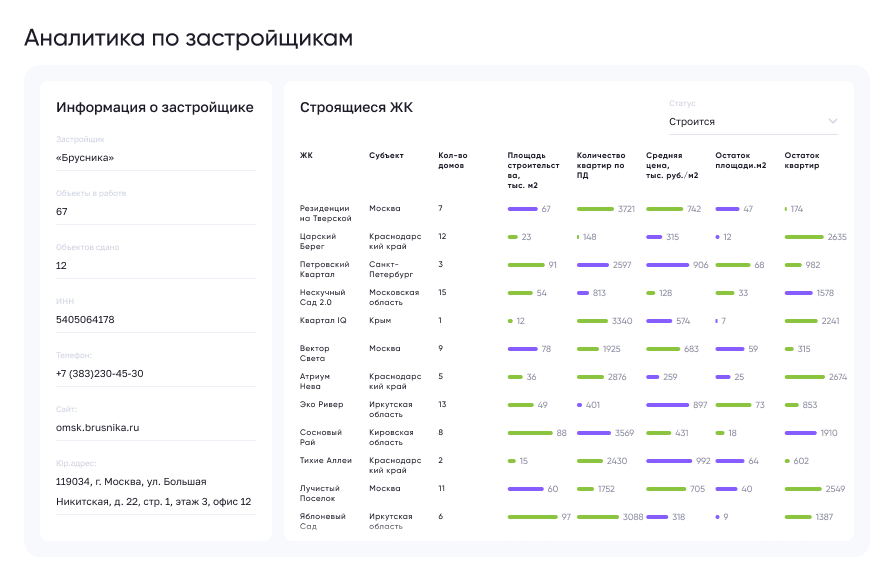Click the green apartments bar valued 3721
This screenshot has height=581, width=894.
coord(595,209)
